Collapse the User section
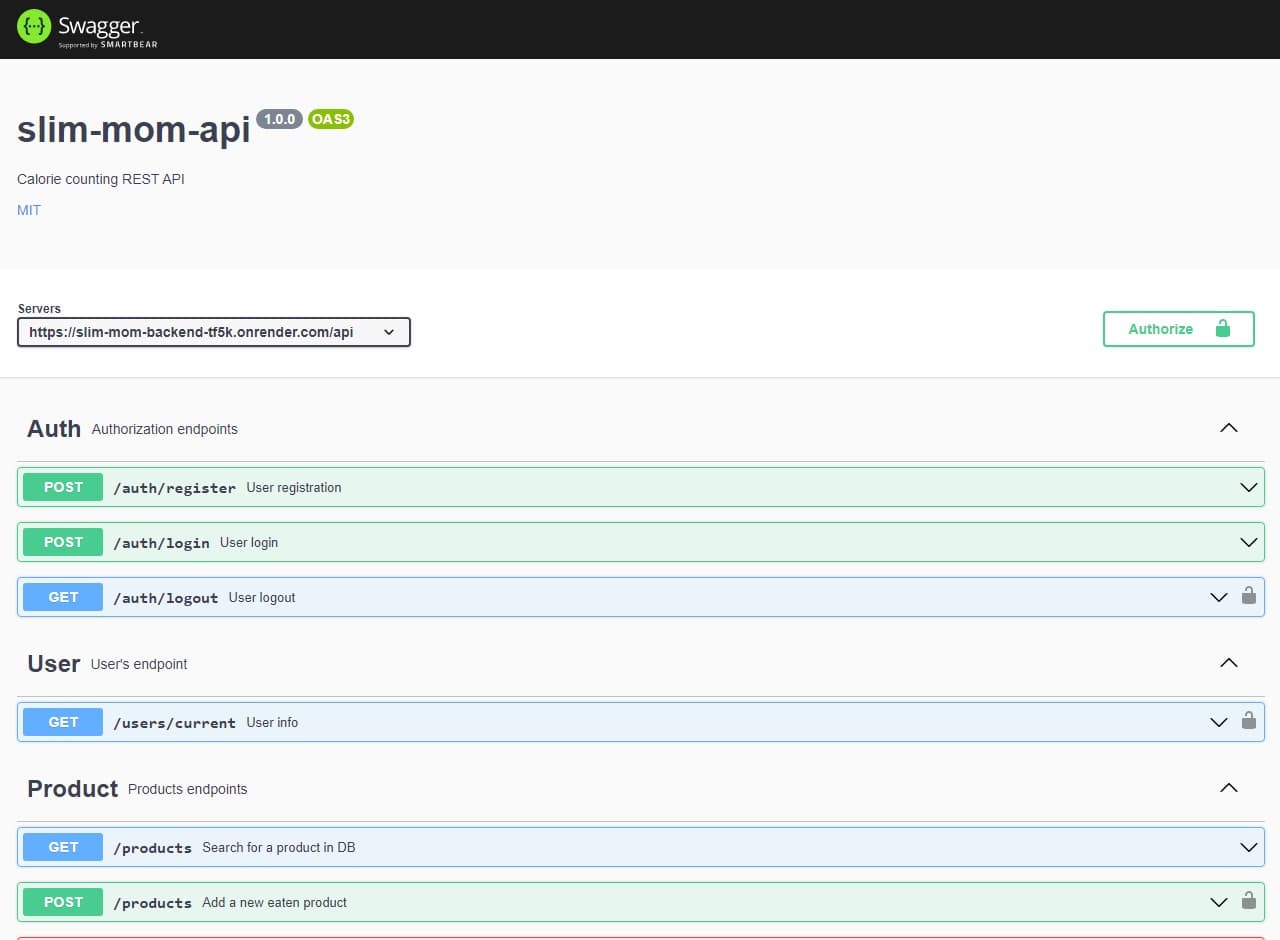Screen dimensions: 1280x940 coord(1229,663)
